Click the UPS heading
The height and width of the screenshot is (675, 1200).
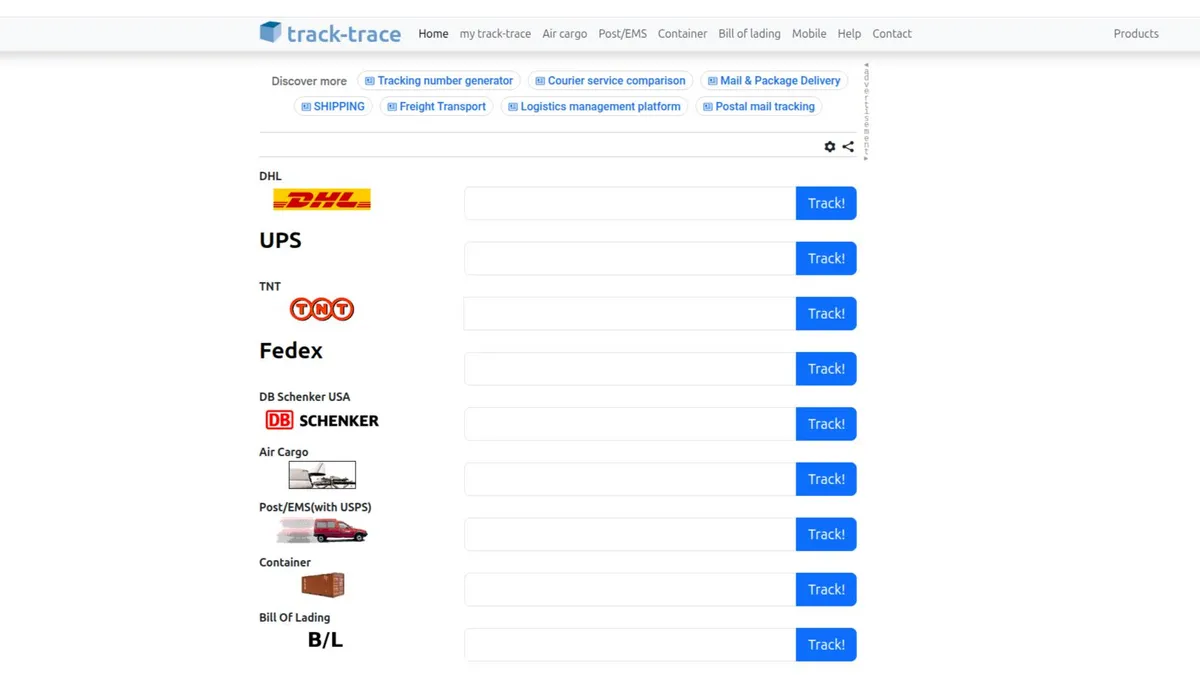click(x=280, y=240)
